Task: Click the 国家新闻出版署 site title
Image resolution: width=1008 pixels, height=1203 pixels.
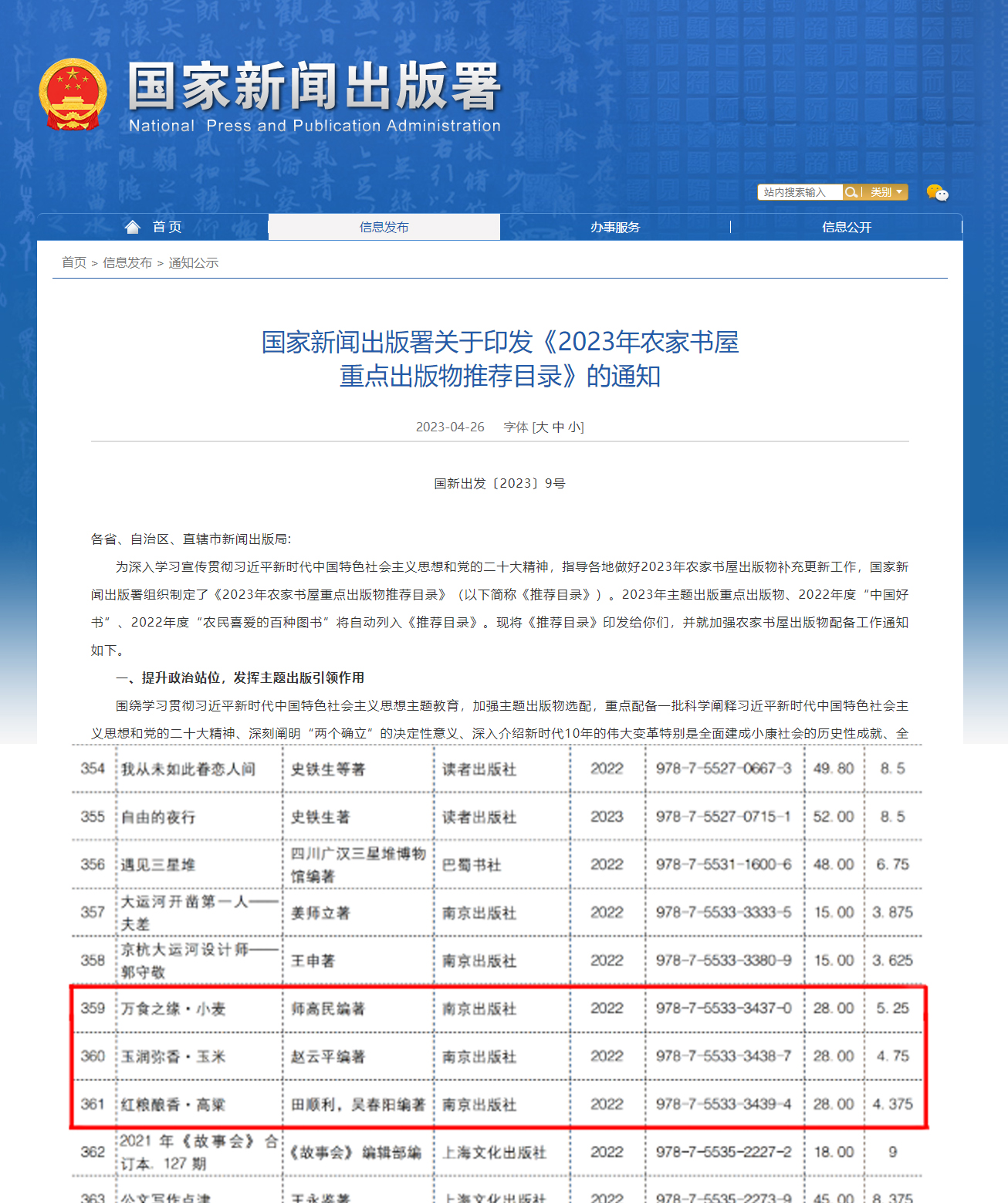Action: pyautogui.click(x=315, y=86)
